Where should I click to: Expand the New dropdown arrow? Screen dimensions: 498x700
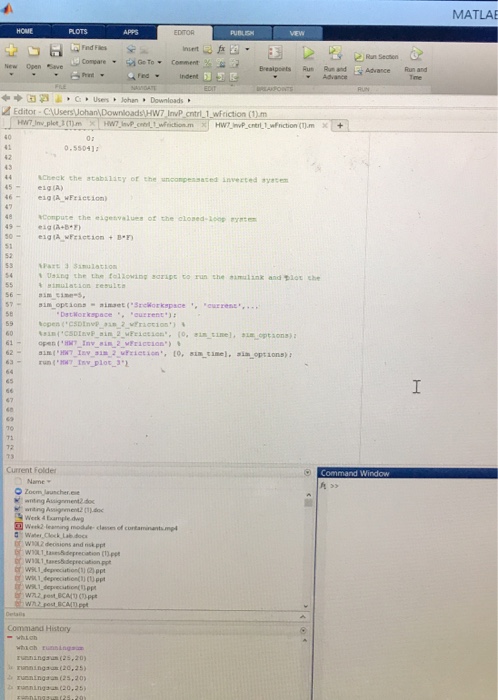(x=11, y=75)
